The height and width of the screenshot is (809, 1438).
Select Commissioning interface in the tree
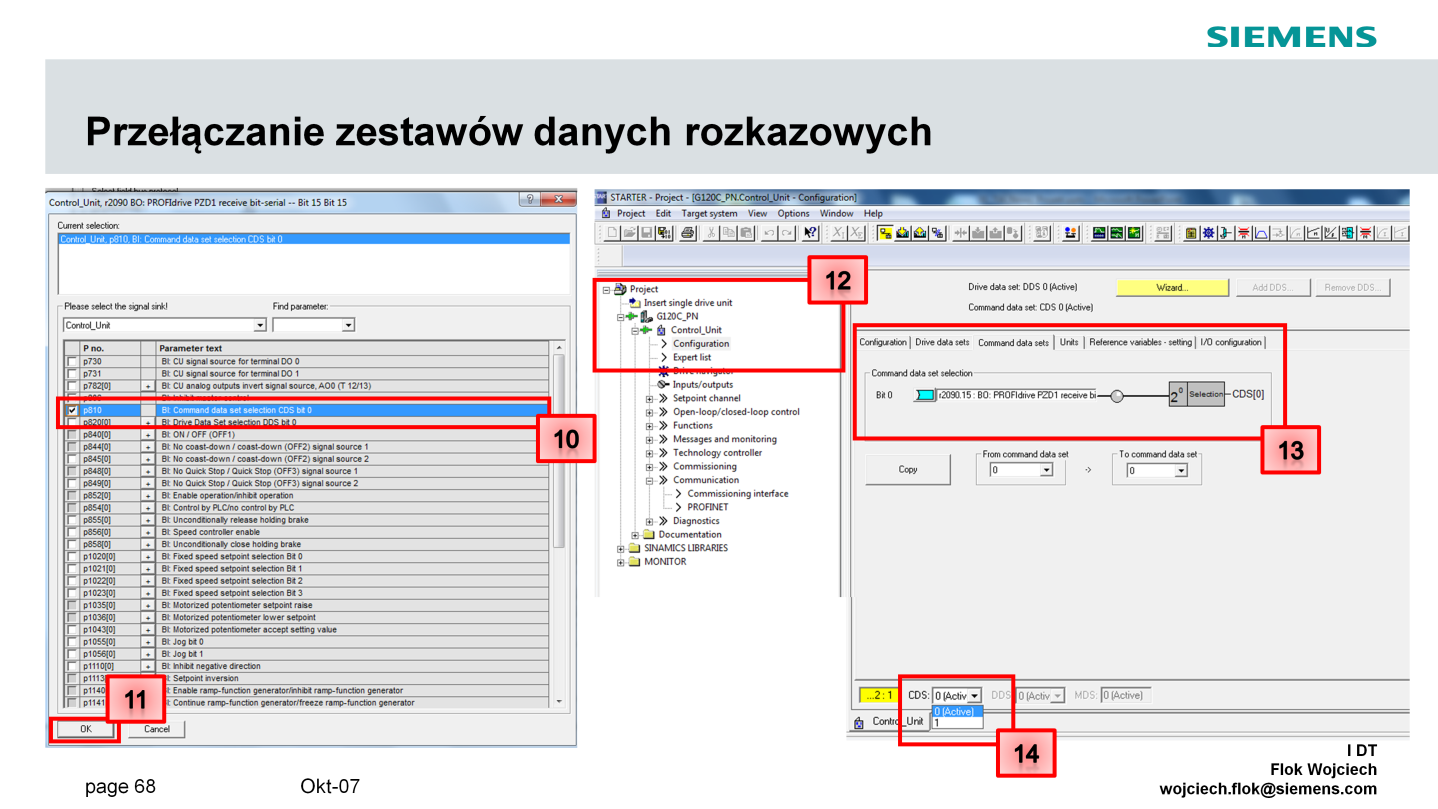[738, 493]
